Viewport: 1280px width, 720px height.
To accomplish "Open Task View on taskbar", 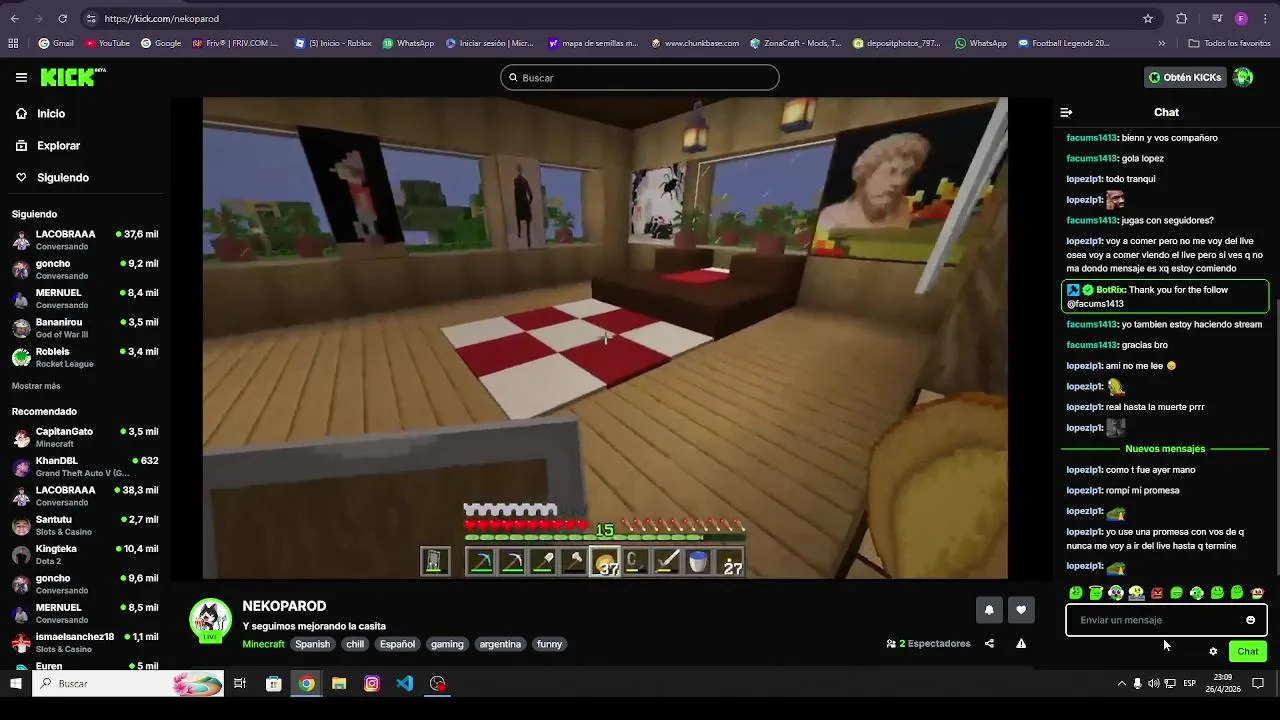I will [x=240, y=684].
